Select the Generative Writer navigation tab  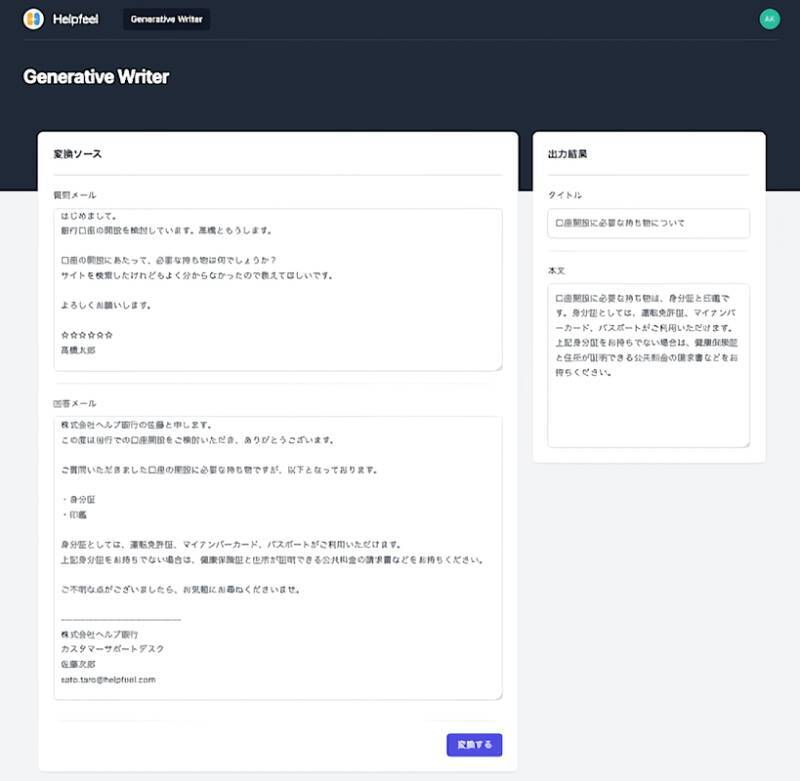[166, 19]
